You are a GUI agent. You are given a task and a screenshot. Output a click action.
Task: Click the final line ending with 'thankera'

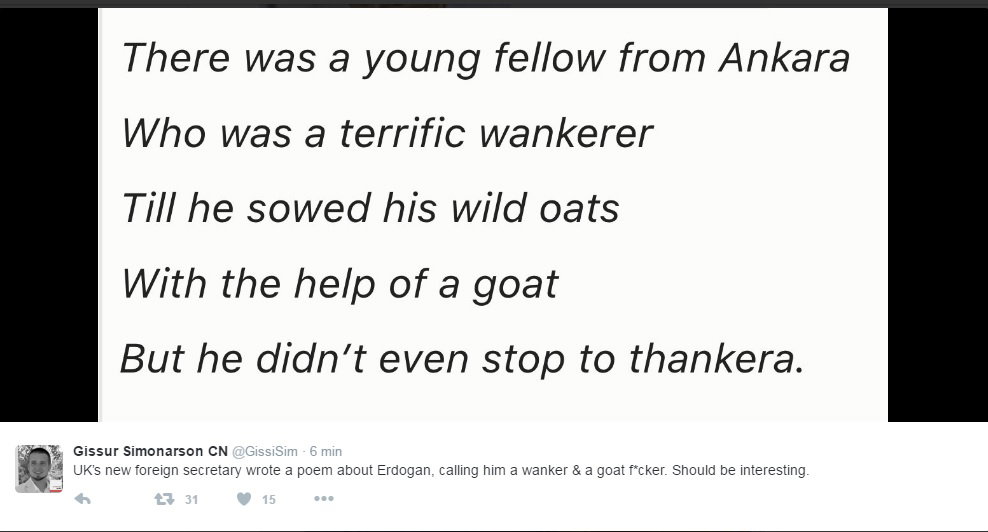462,359
